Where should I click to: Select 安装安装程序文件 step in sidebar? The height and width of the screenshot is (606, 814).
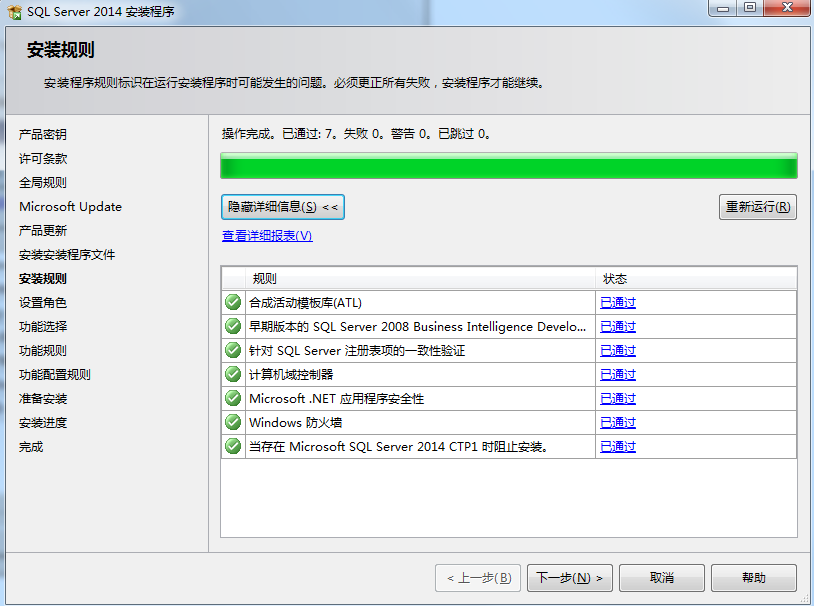point(67,254)
